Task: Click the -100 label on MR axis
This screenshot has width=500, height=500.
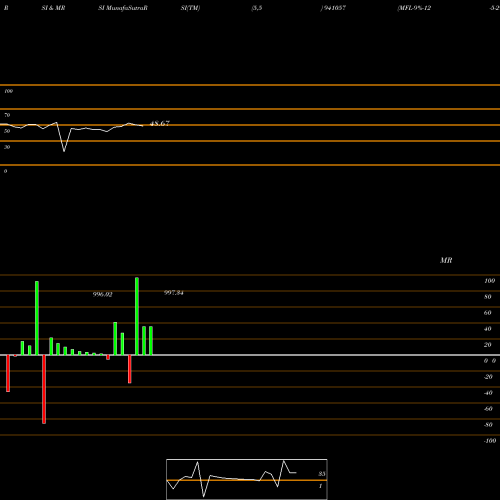Action: tap(490, 441)
